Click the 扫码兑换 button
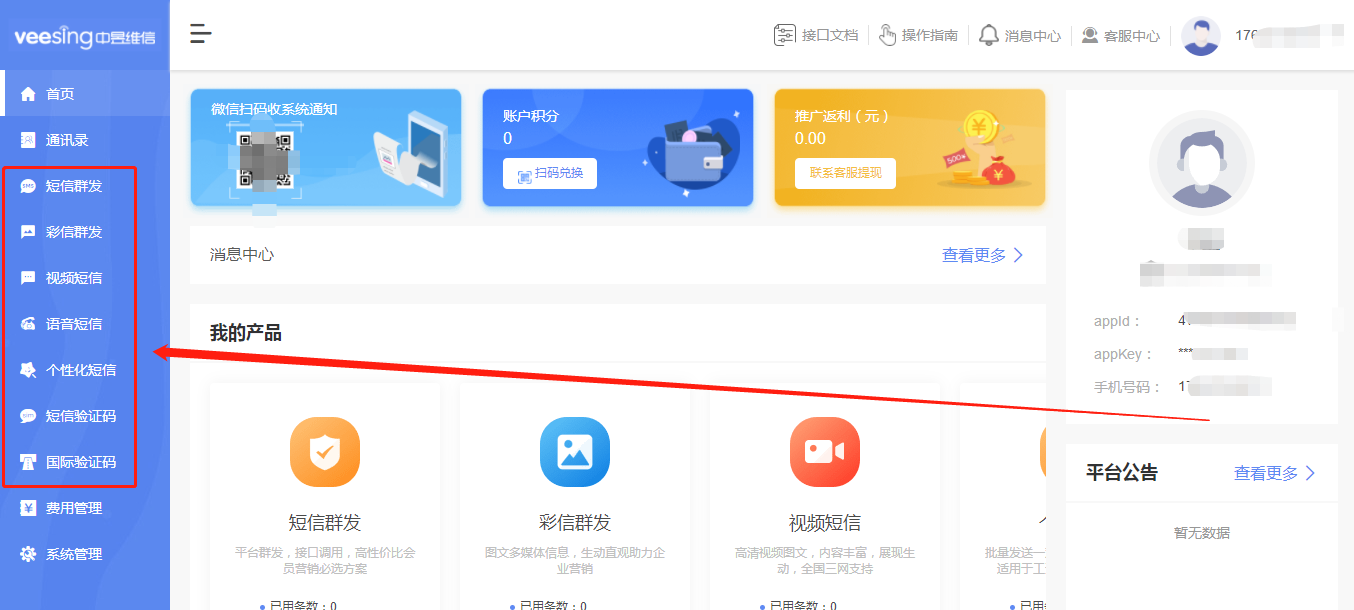Screen dimensions: 1354x610 (549, 173)
